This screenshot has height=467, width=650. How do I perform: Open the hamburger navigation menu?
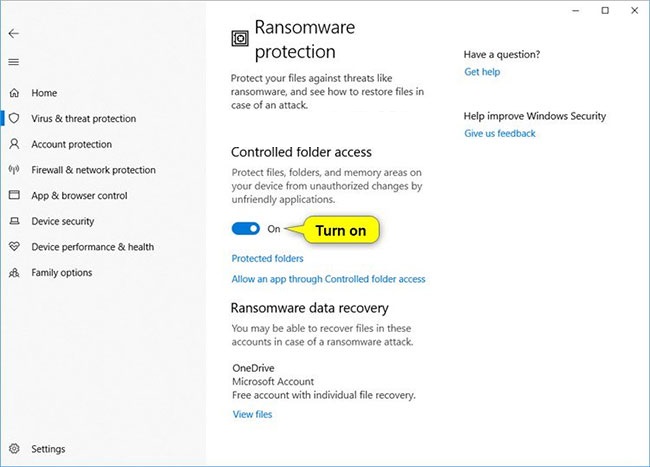(13, 62)
